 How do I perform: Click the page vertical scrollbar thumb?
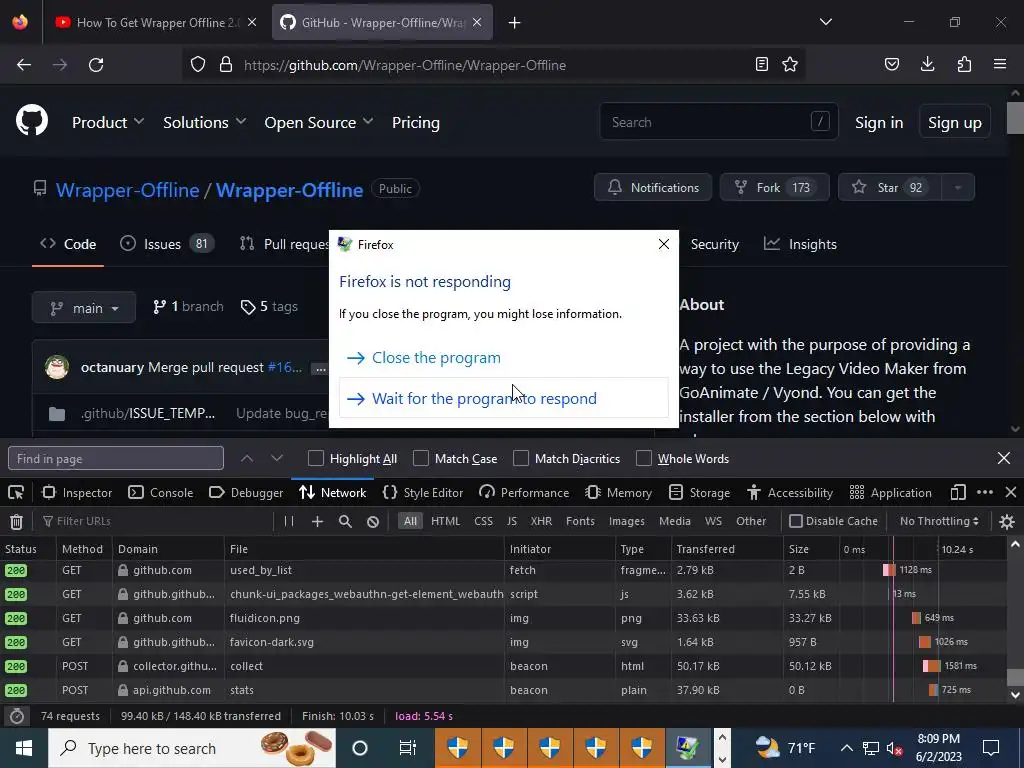(1016, 118)
